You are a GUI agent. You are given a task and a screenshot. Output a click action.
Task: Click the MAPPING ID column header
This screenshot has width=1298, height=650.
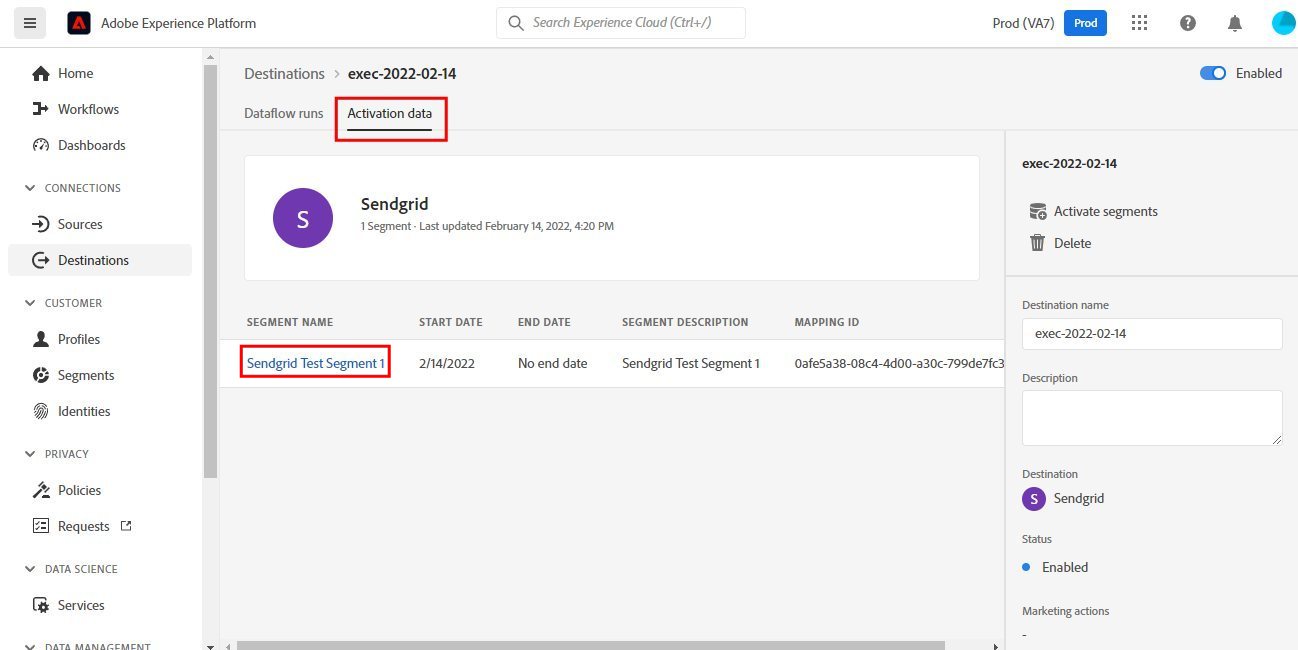pos(827,322)
